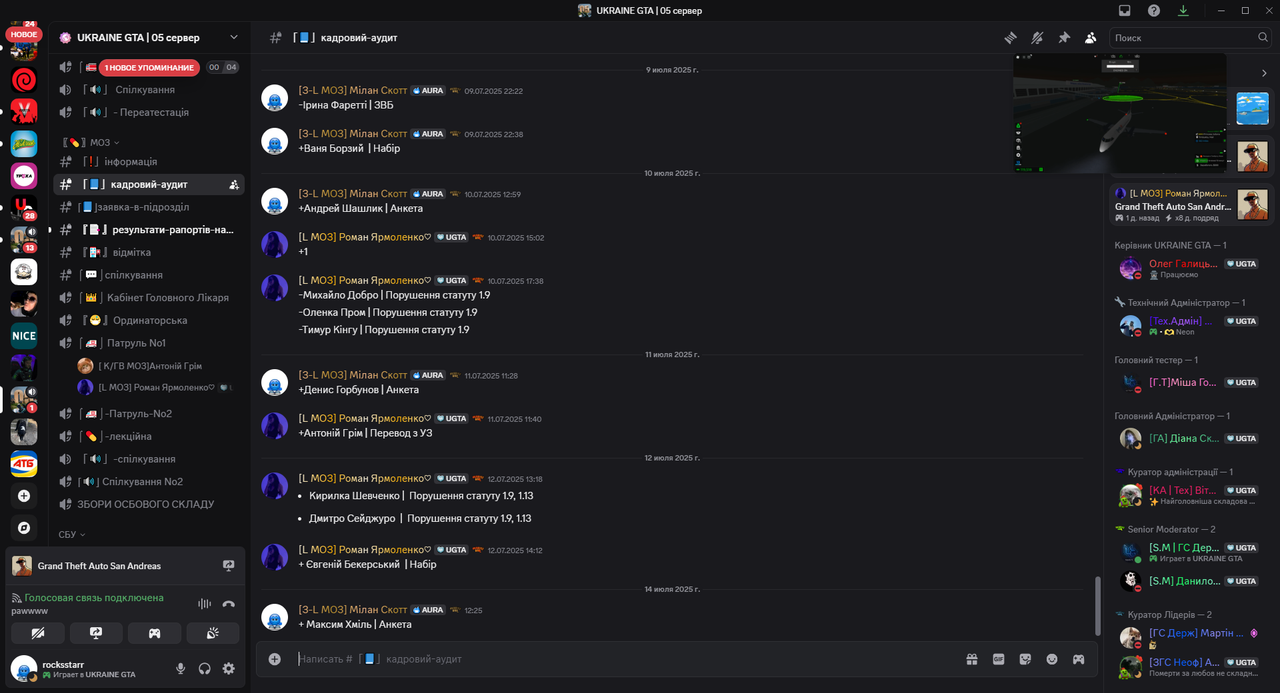This screenshot has height=693, width=1280.
Task: Click the magnifier icon in search box
Action: pyautogui.click(x=1263, y=37)
